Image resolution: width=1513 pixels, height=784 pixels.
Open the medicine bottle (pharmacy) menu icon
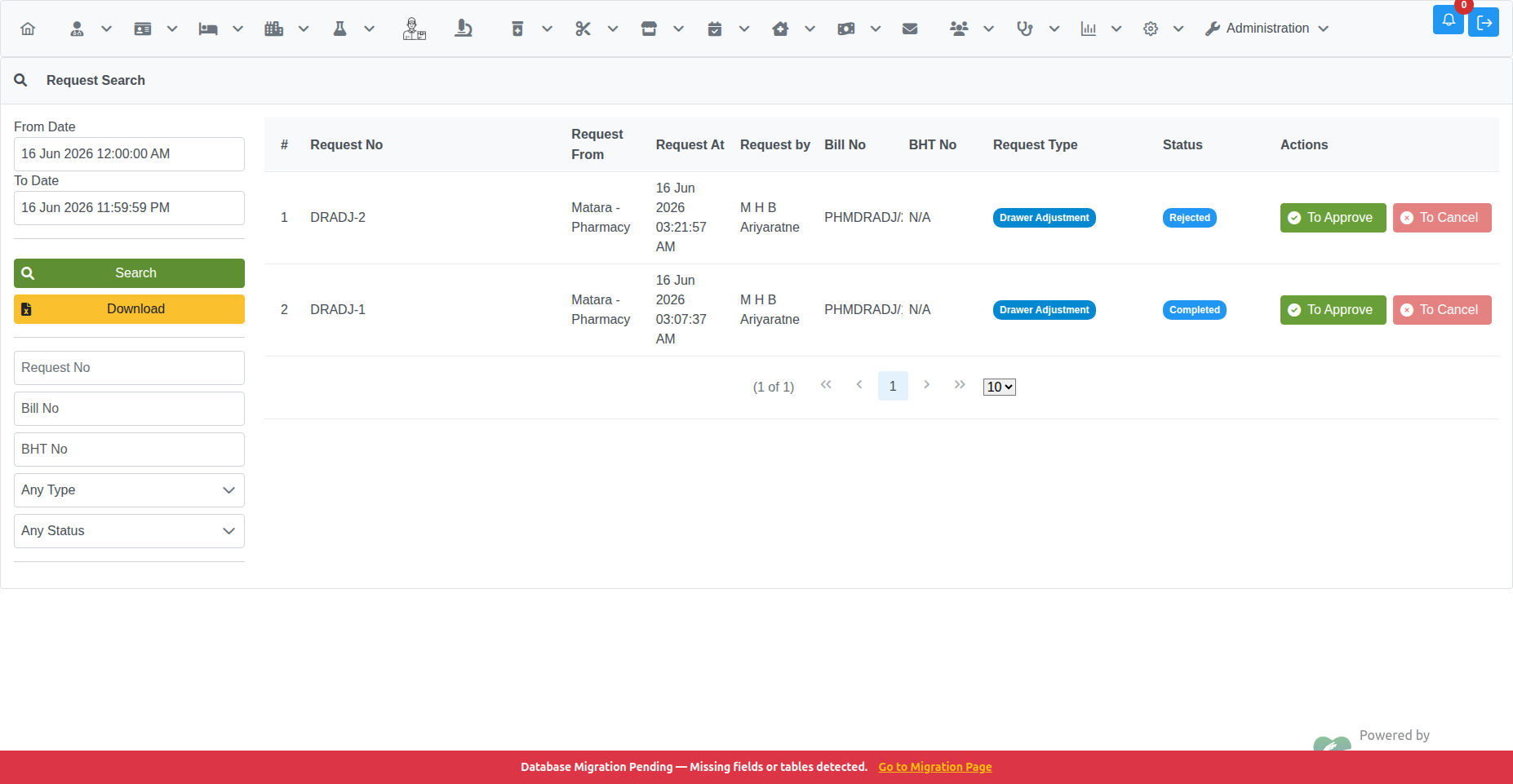[x=517, y=29]
